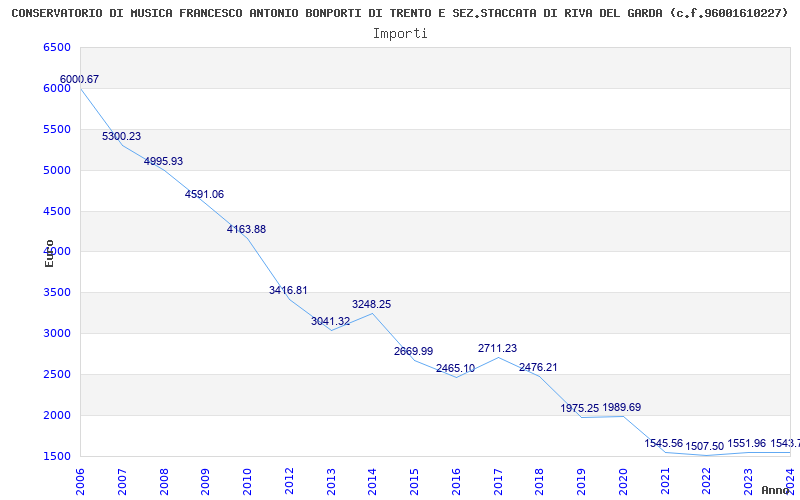Click the Anno x-axis label
Screen dimensions: 800x500
(776, 490)
